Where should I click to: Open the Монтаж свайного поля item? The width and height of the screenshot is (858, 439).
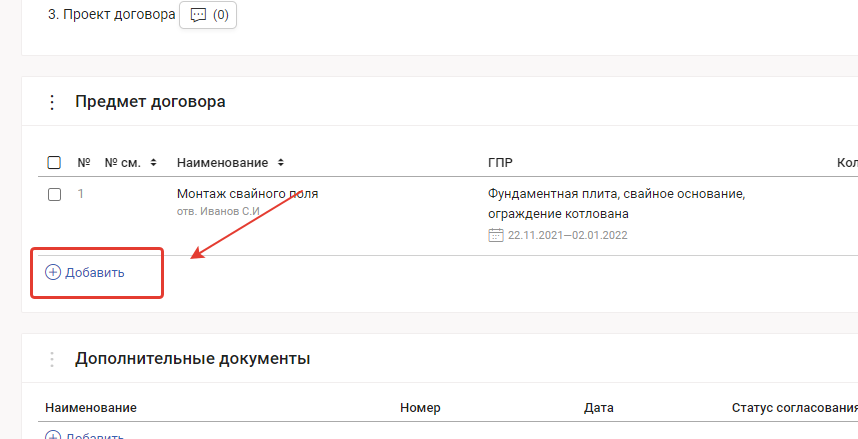coord(247,194)
